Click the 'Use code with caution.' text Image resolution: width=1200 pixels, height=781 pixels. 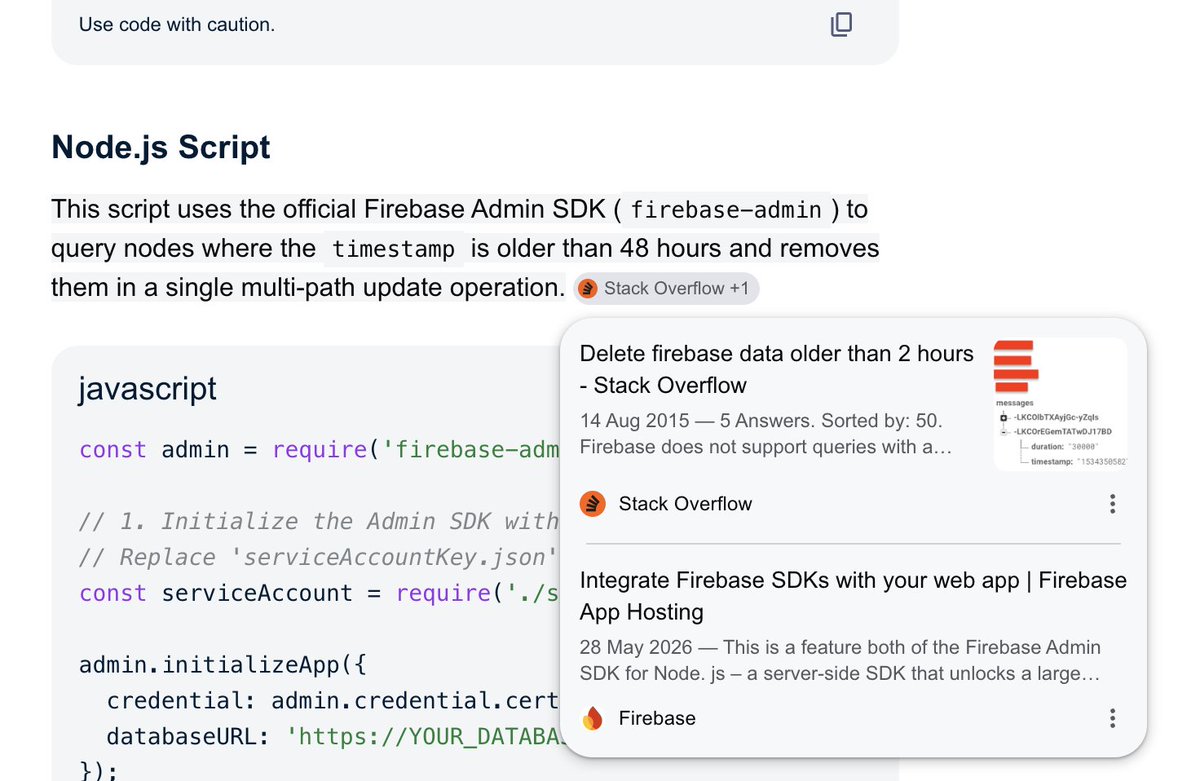tap(177, 24)
